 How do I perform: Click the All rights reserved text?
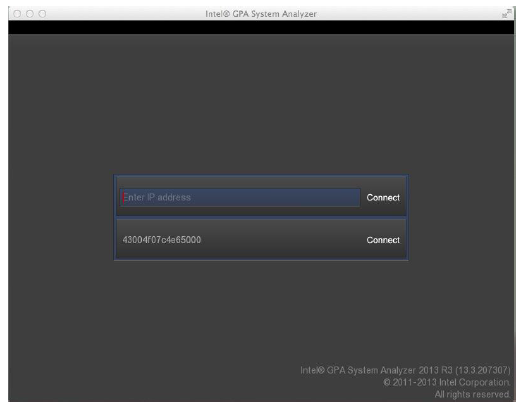point(473,394)
